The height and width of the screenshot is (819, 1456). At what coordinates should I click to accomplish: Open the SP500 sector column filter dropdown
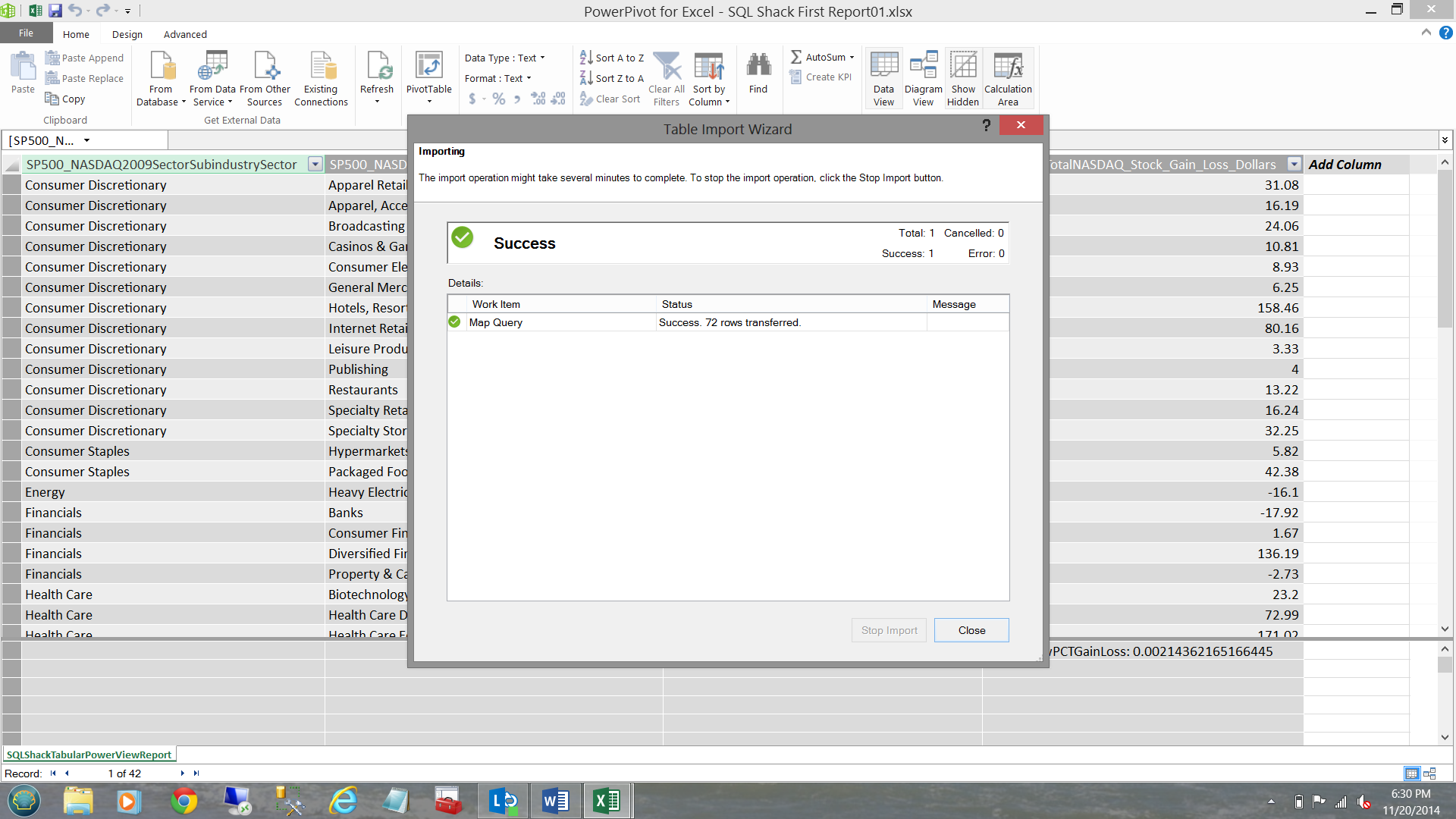(315, 165)
